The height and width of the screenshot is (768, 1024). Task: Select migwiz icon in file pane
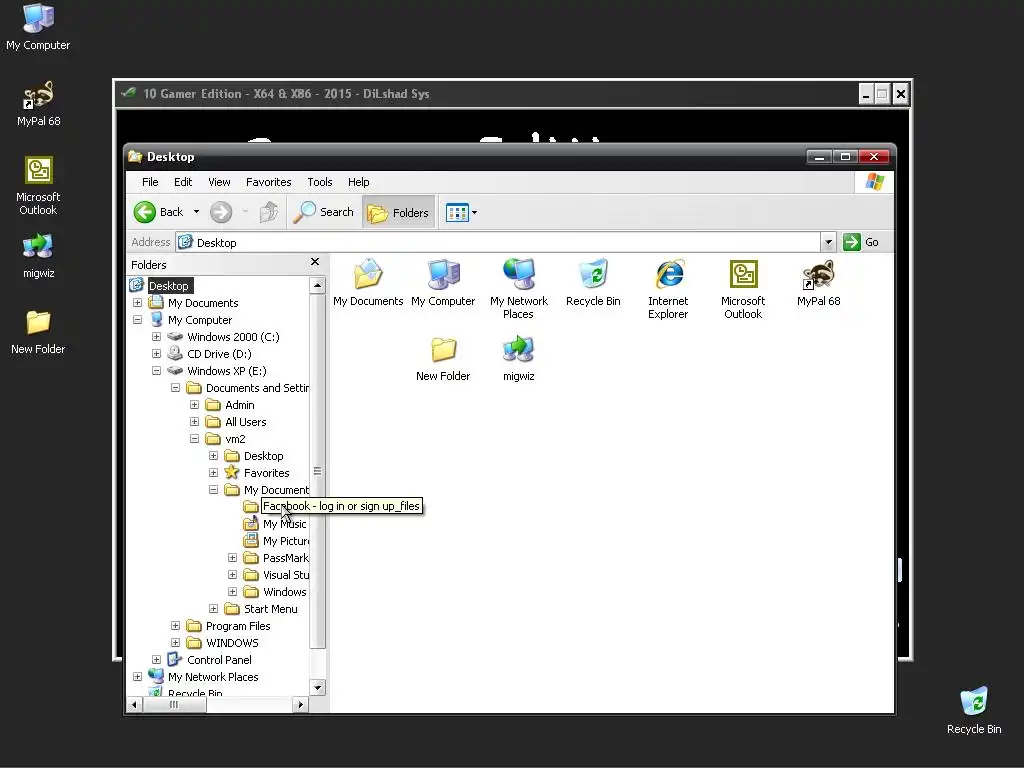point(519,358)
